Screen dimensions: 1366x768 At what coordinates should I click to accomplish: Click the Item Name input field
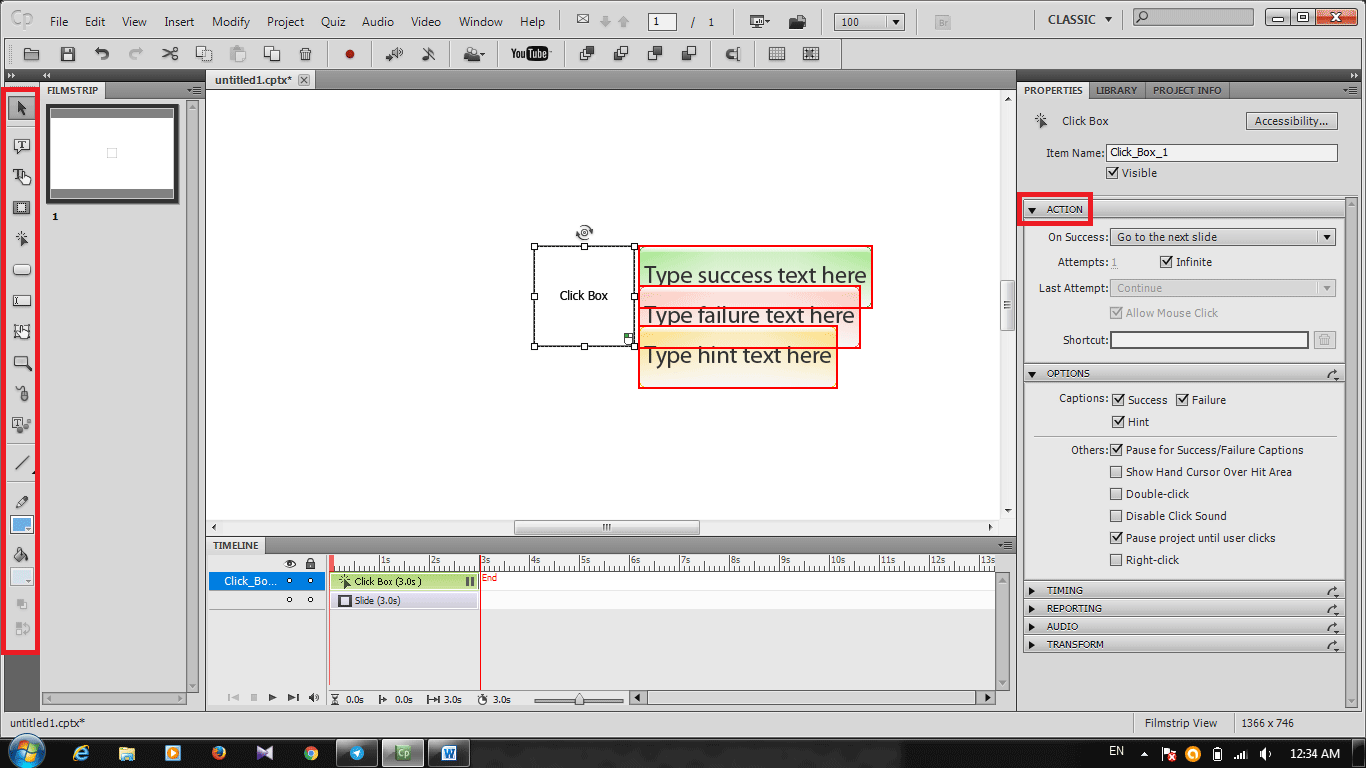pyautogui.click(x=1221, y=153)
